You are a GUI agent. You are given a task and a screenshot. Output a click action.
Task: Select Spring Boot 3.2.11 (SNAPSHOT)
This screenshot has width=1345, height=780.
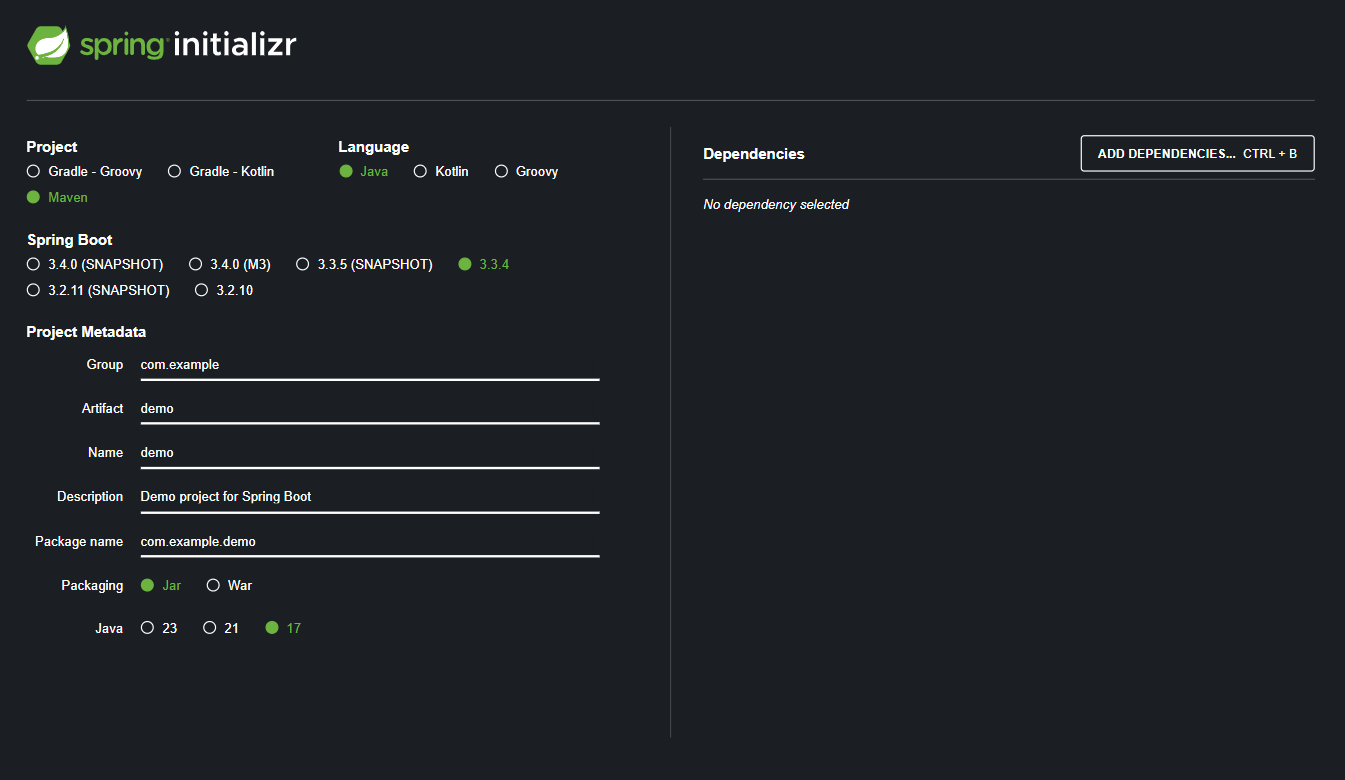pos(98,291)
